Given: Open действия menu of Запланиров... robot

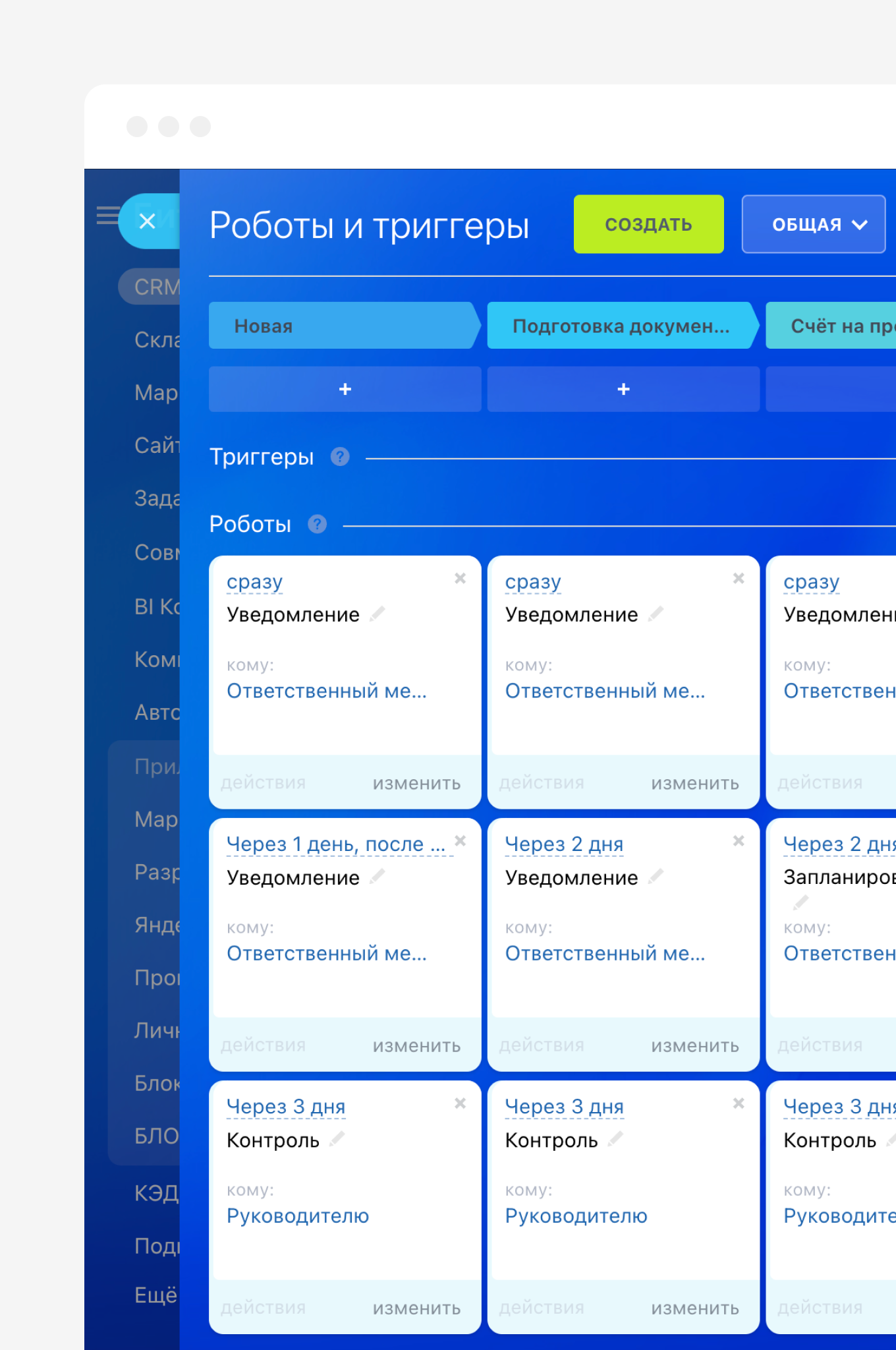Looking at the screenshot, I should [820, 1045].
